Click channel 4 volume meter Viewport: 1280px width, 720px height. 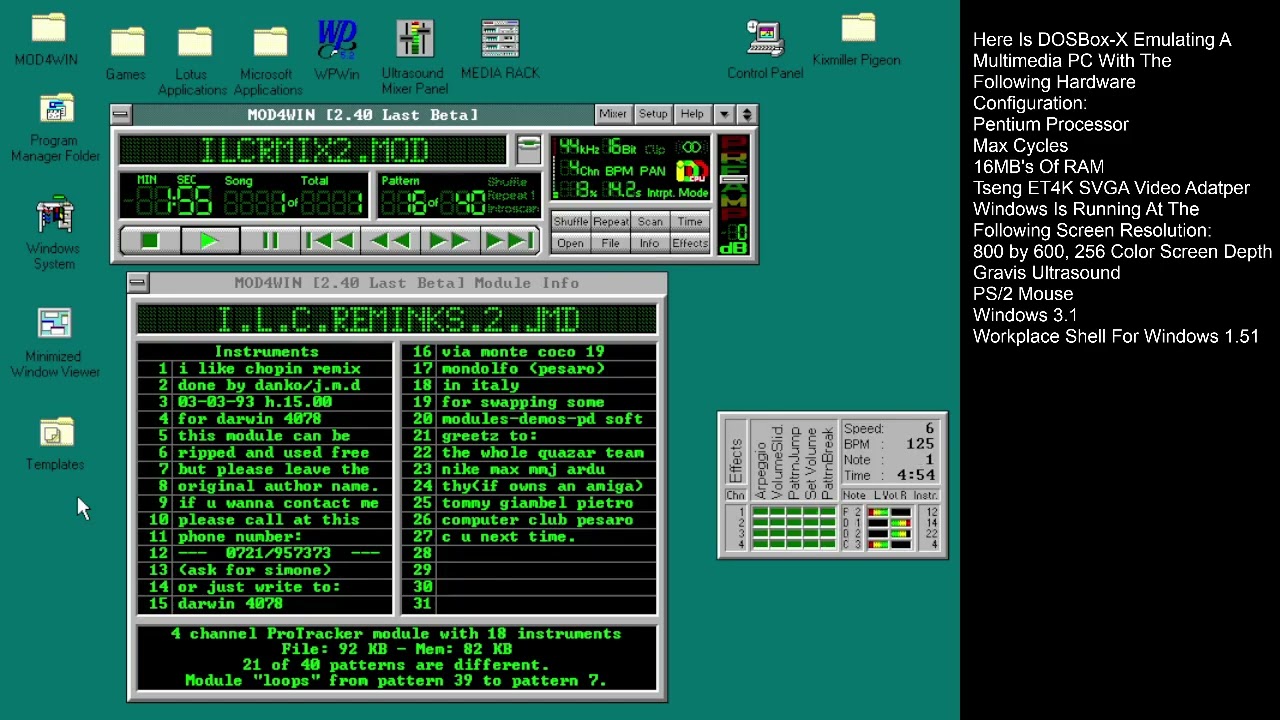tap(890, 545)
